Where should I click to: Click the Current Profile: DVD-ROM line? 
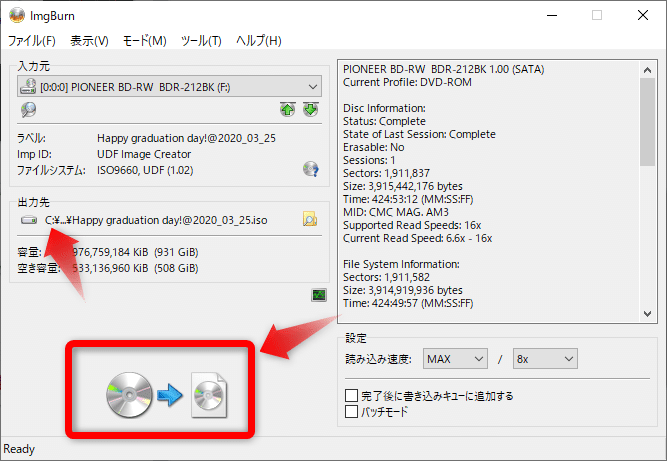pos(407,82)
